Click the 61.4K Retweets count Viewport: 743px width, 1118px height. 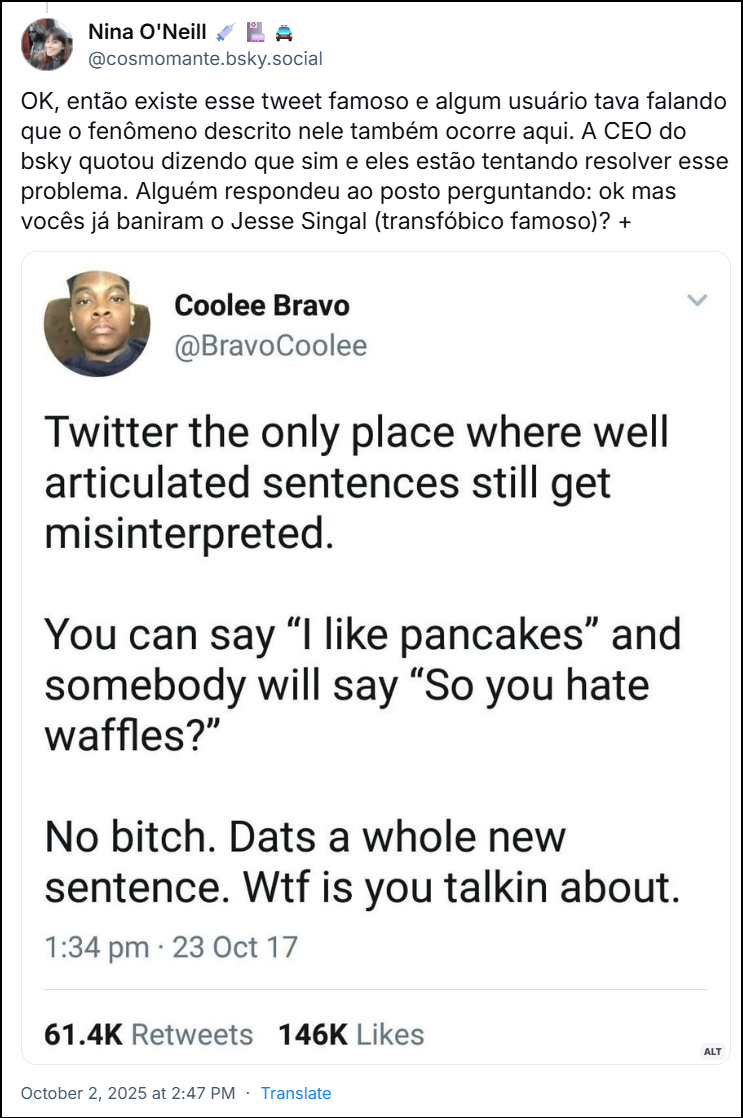coord(149,1033)
